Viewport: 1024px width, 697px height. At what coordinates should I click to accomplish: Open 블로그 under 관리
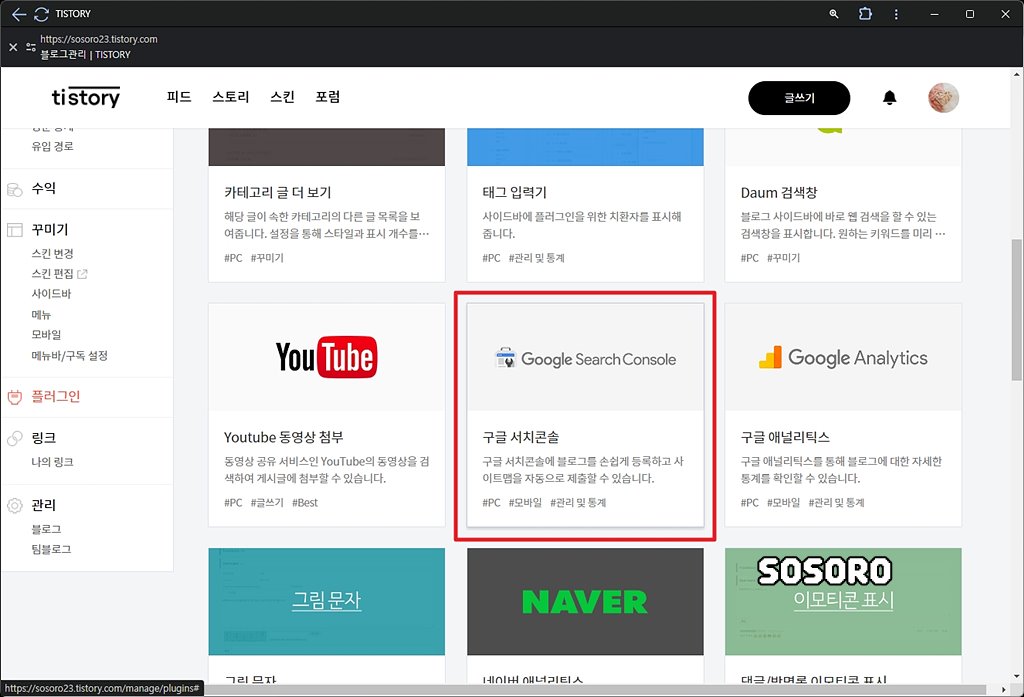[x=46, y=529]
